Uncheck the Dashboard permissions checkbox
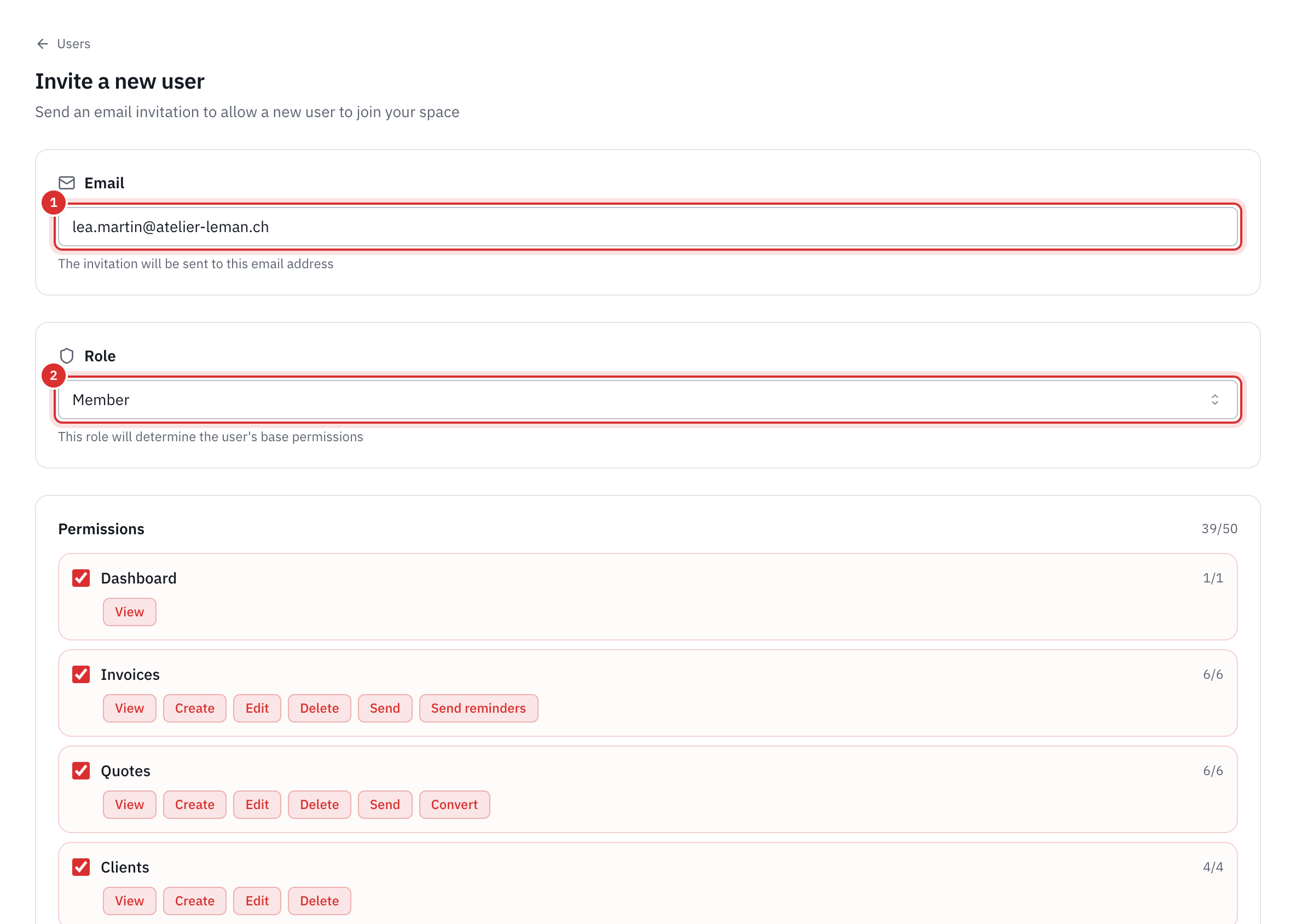The height and width of the screenshot is (924, 1296). coord(81,578)
